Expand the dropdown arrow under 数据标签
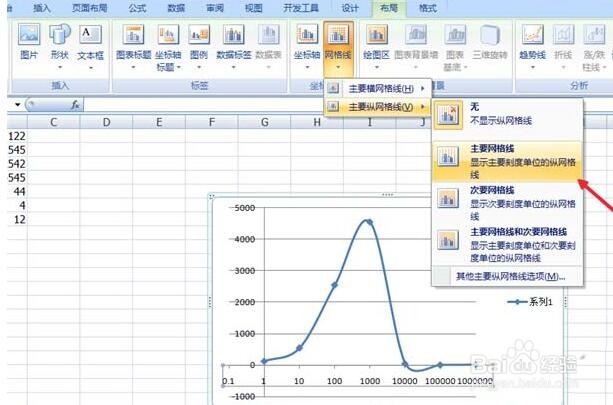613x405 pixels. coord(233,67)
